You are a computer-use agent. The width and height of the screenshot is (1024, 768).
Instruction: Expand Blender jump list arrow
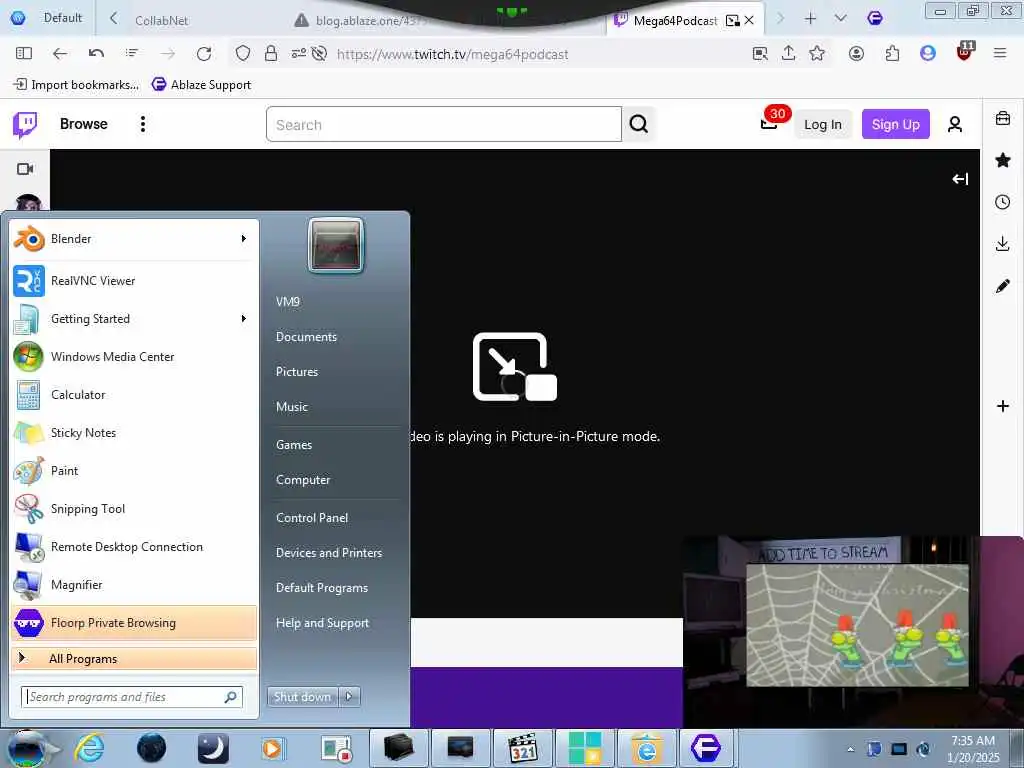click(244, 239)
